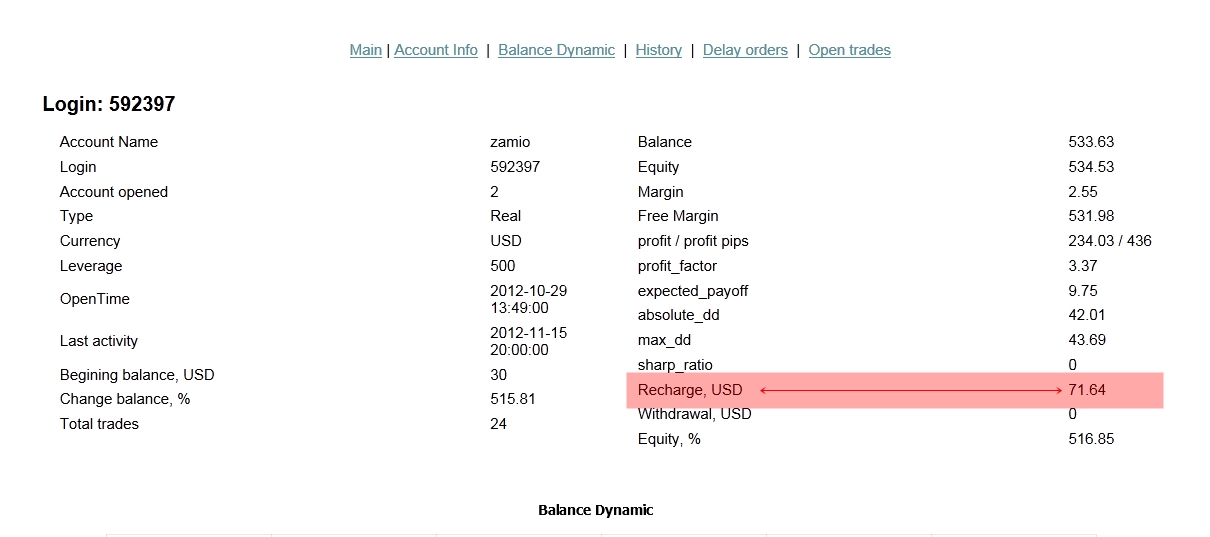
Task: Open the Balance Dynamic link
Action: (556, 50)
